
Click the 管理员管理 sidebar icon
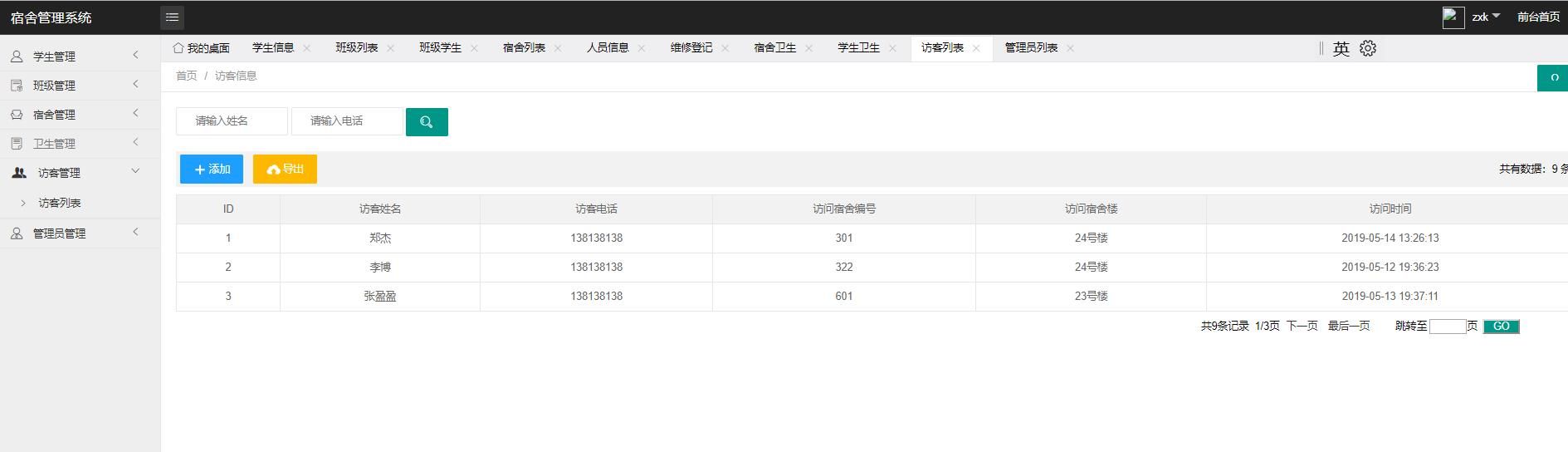(x=17, y=233)
